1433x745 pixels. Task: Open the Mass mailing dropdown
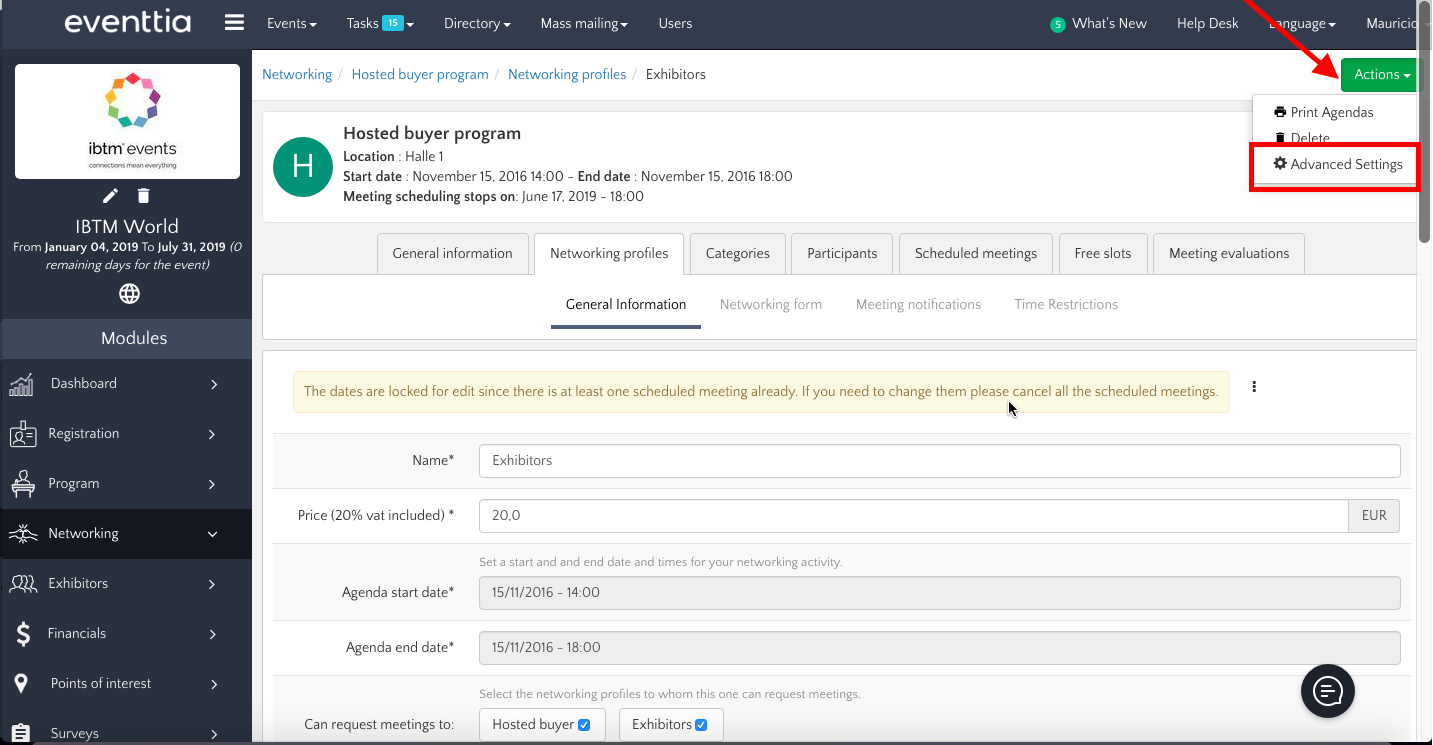584,23
